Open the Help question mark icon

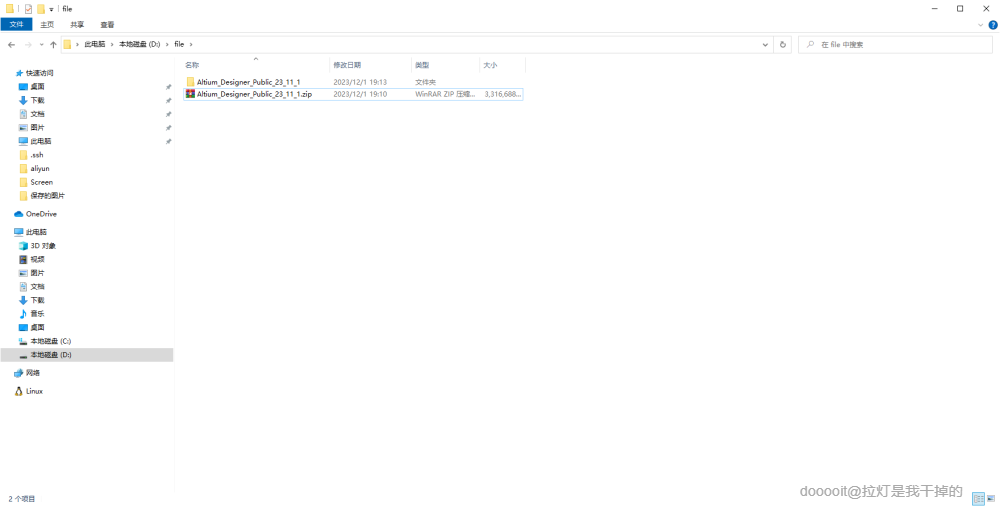(x=992, y=25)
